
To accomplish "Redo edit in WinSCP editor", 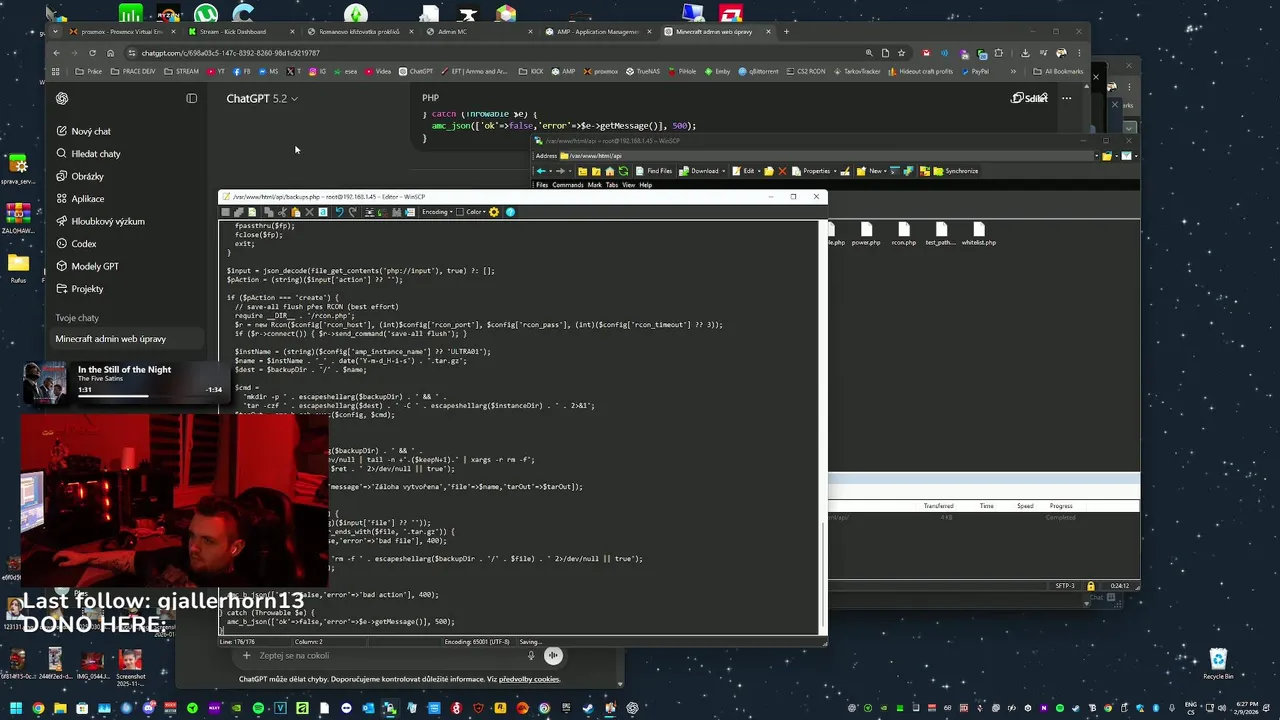I will (352, 212).
